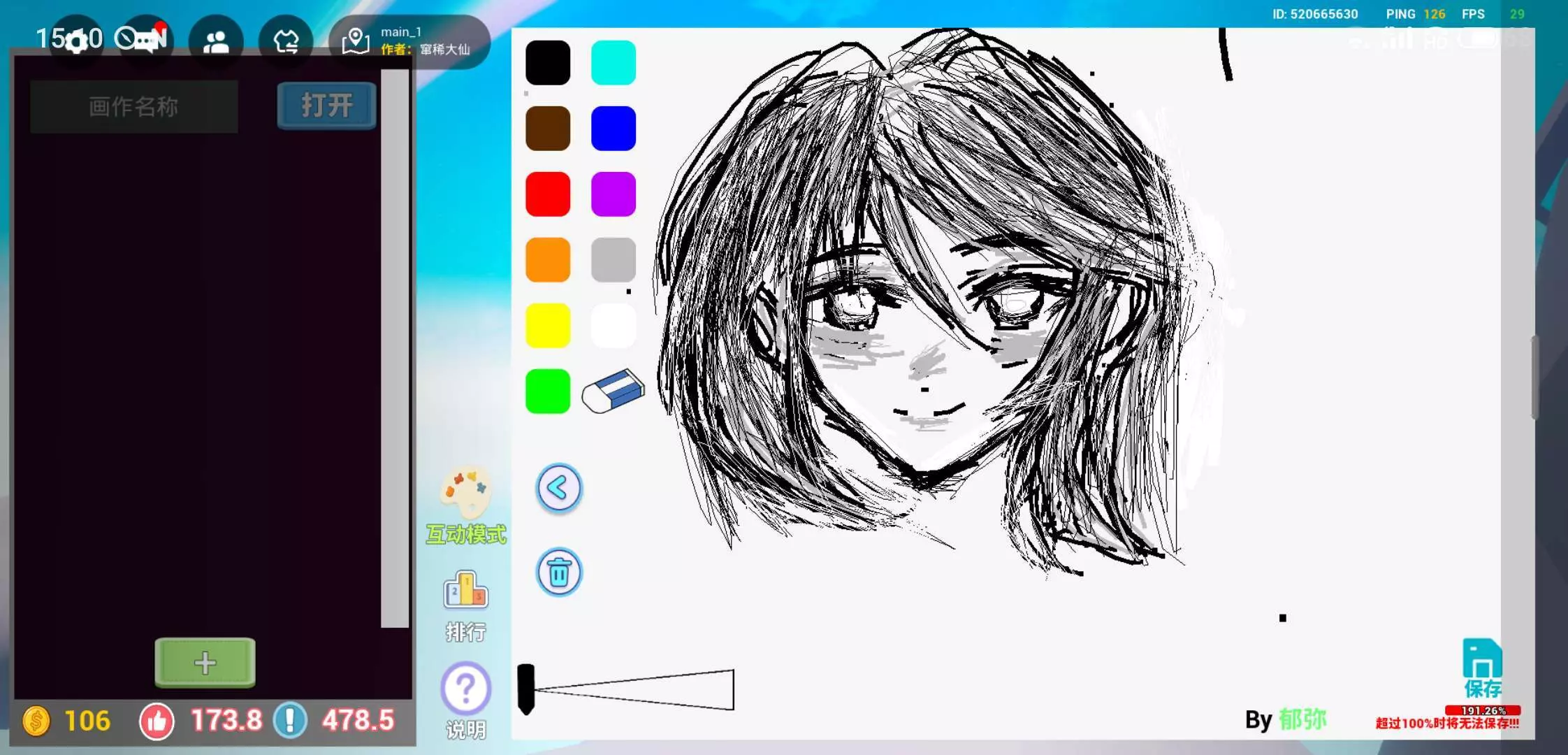Click the undo back arrow icon
1568x755 pixels.
(558, 488)
